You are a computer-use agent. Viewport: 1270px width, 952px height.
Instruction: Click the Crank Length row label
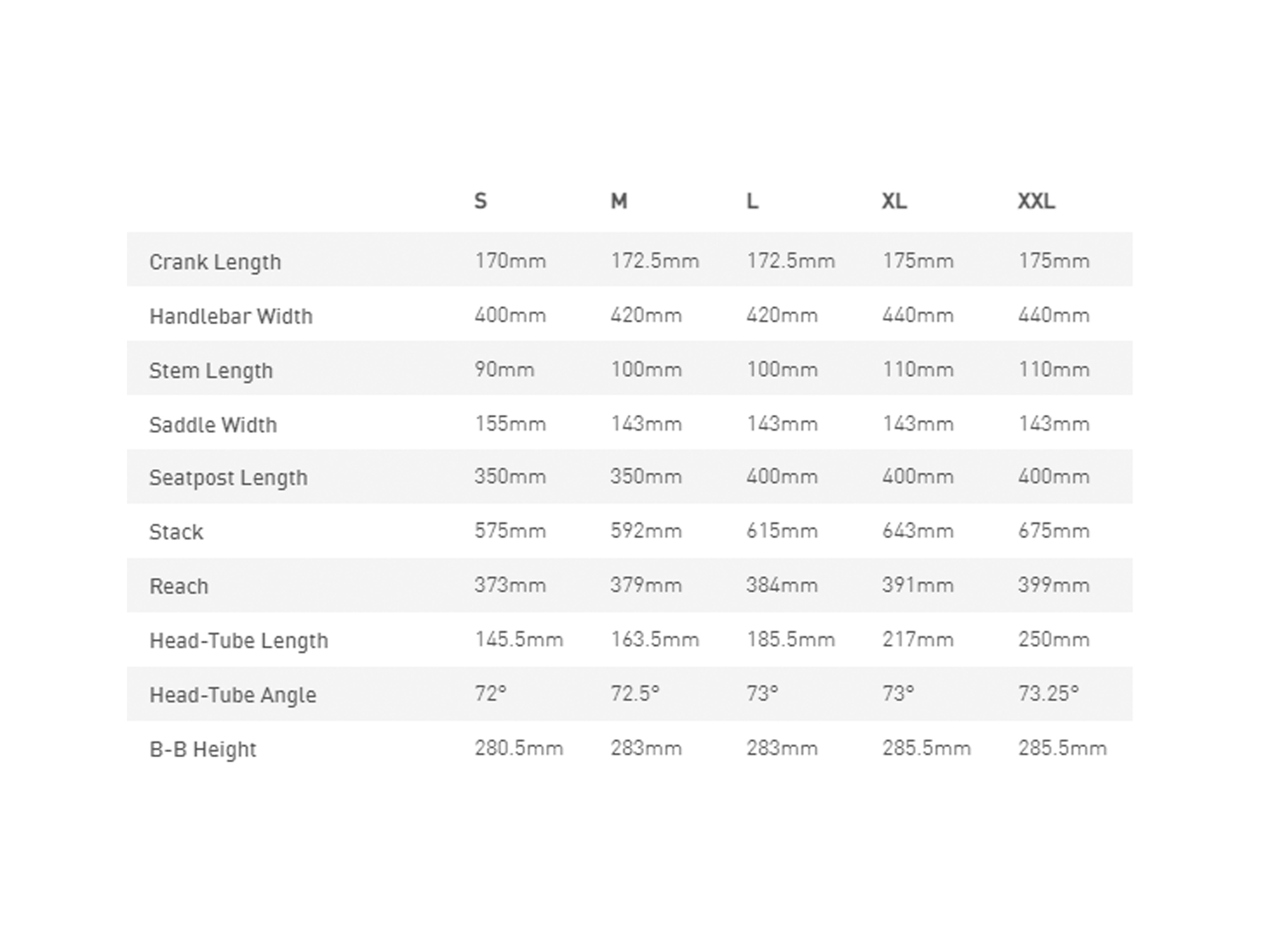(215, 262)
